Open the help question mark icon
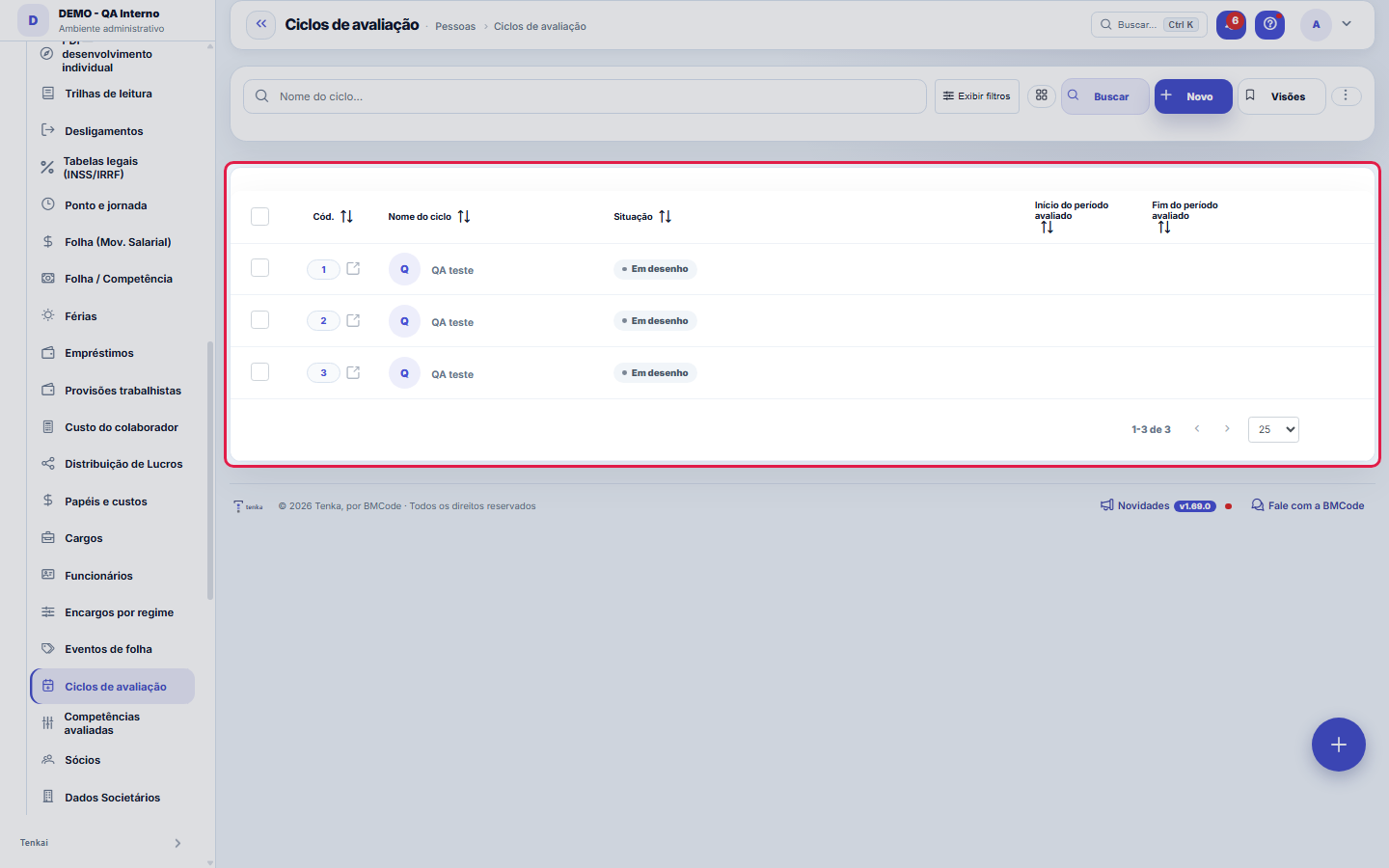The width and height of the screenshot is (1389, 868). (1269, 24)
